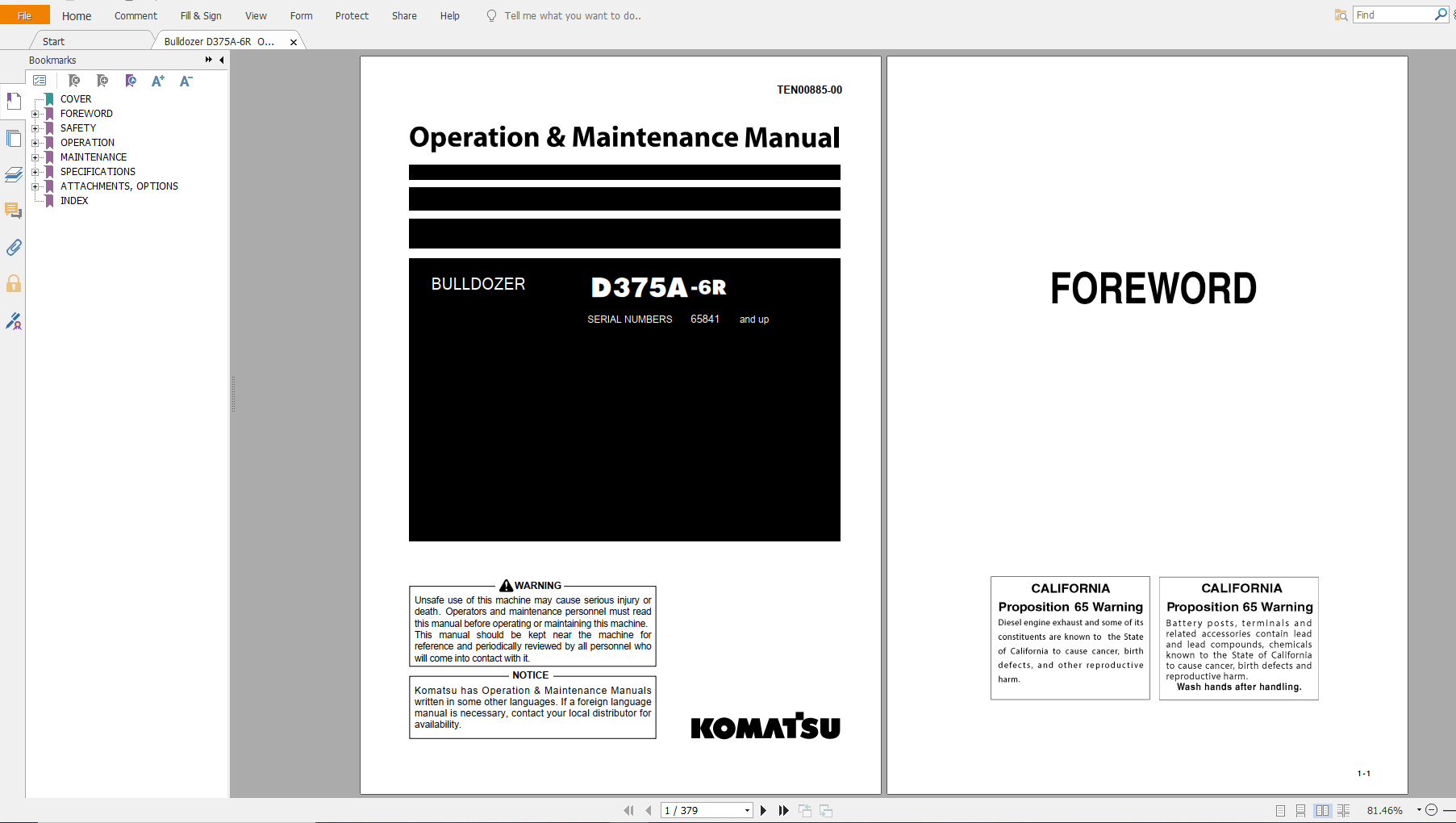Viewport: 1456px width, 823px height.
Task: Click the zoom out minus circle
Action: point(1432,810)
